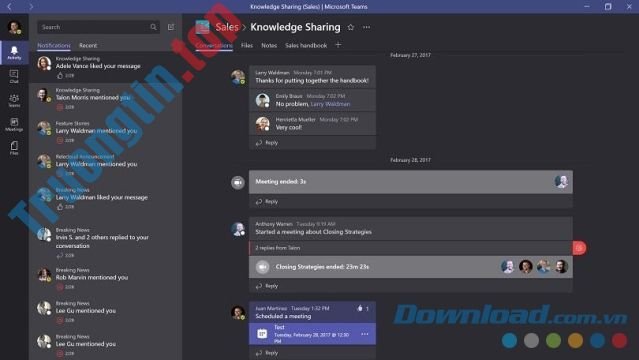Click the red mention badge icon
Screen dimensions: 639x360
580,248
